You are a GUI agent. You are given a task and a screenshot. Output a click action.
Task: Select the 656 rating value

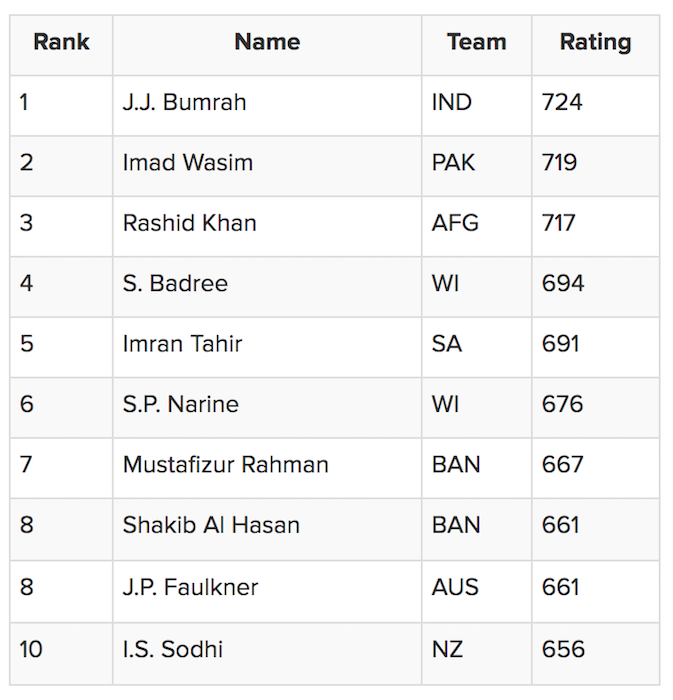(x=563, y=649)
